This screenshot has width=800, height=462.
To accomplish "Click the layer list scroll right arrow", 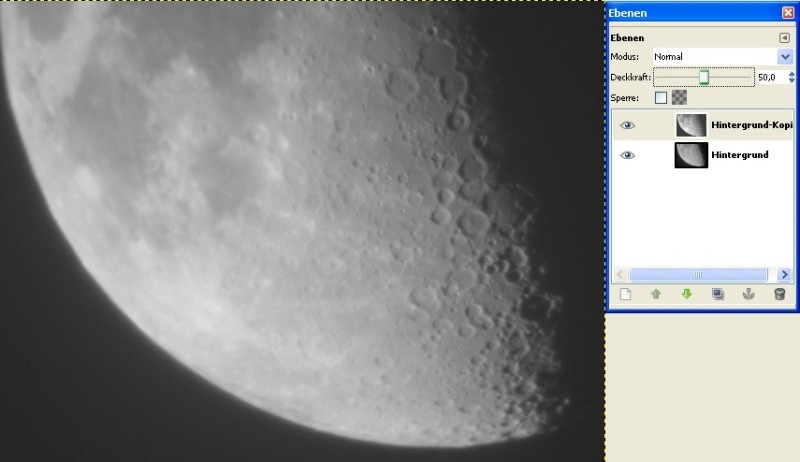I will [785, 275].
